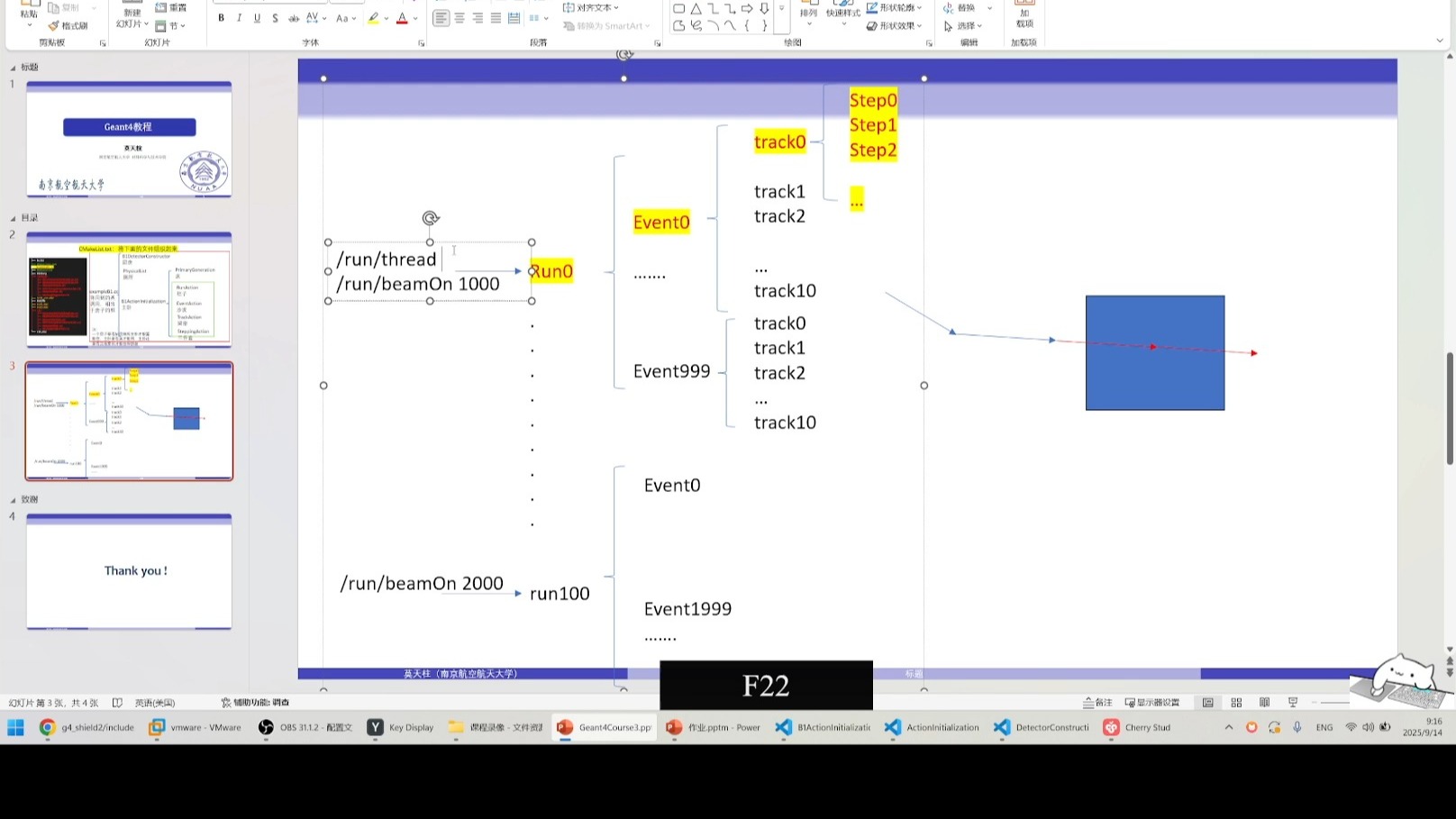Center the paragraph text
Viewport: 1456px width, 819px height.
[460, 18]
